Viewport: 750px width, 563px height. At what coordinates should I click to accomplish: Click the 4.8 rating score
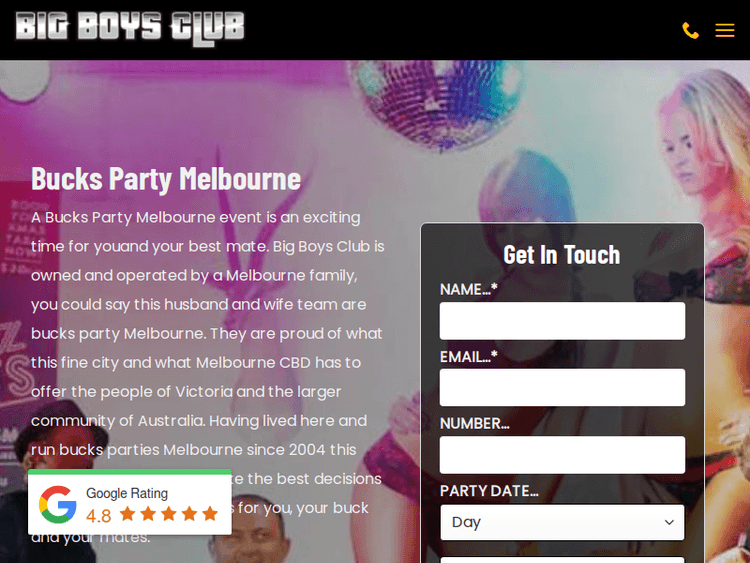(99, 516)
